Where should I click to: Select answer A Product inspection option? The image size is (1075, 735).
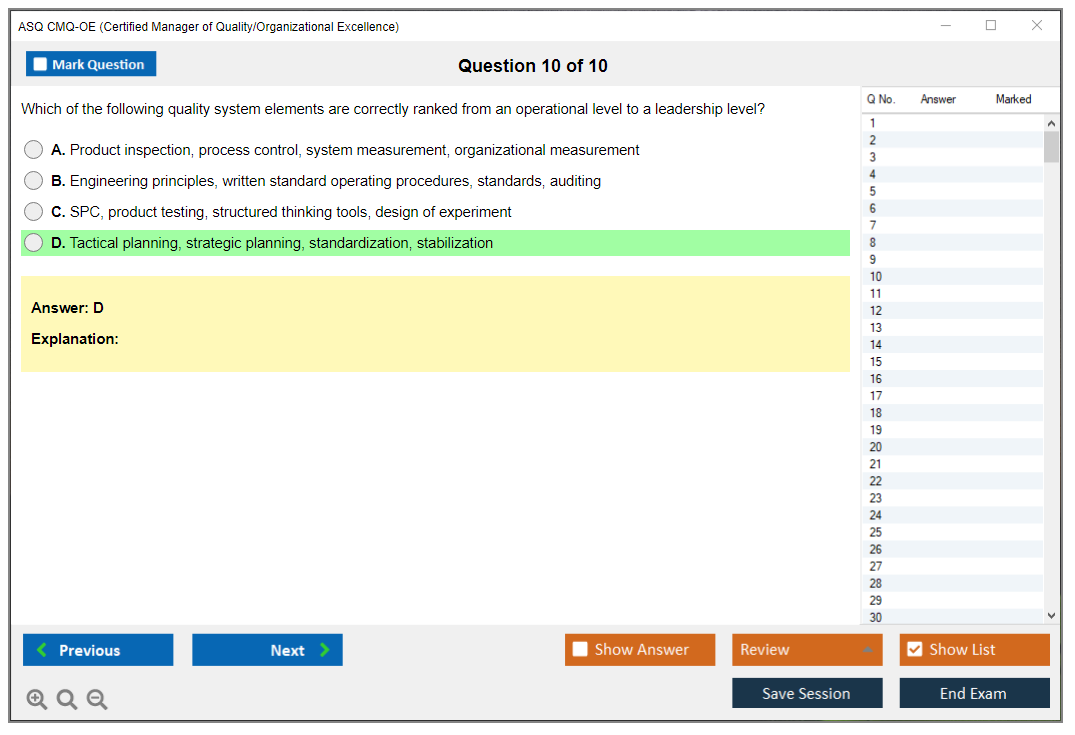[x=34, y=150]
